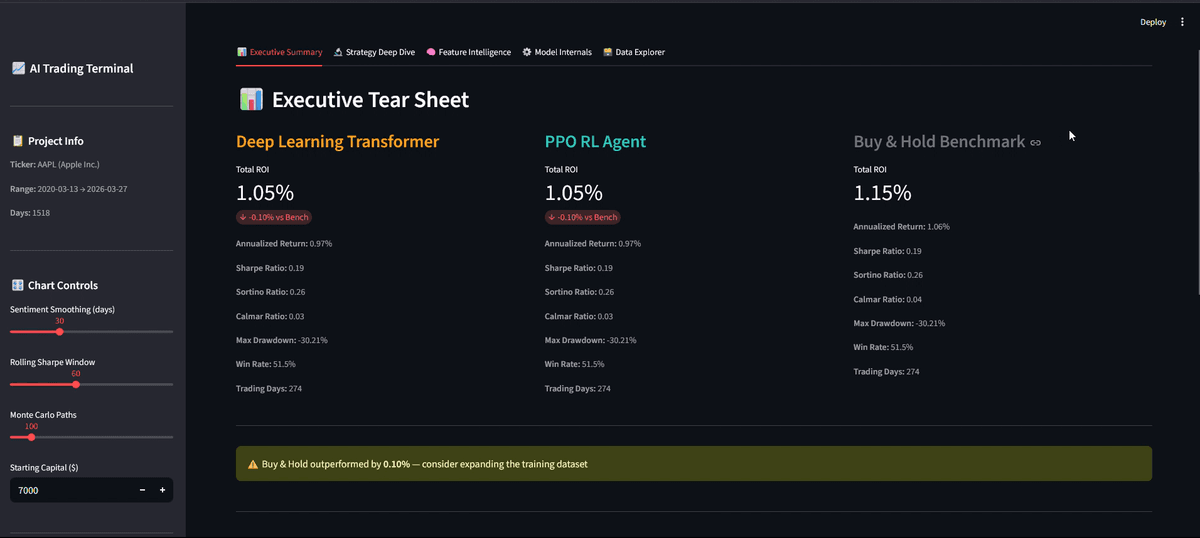Click the Executive Tear Sheet title

coord(370,100)
